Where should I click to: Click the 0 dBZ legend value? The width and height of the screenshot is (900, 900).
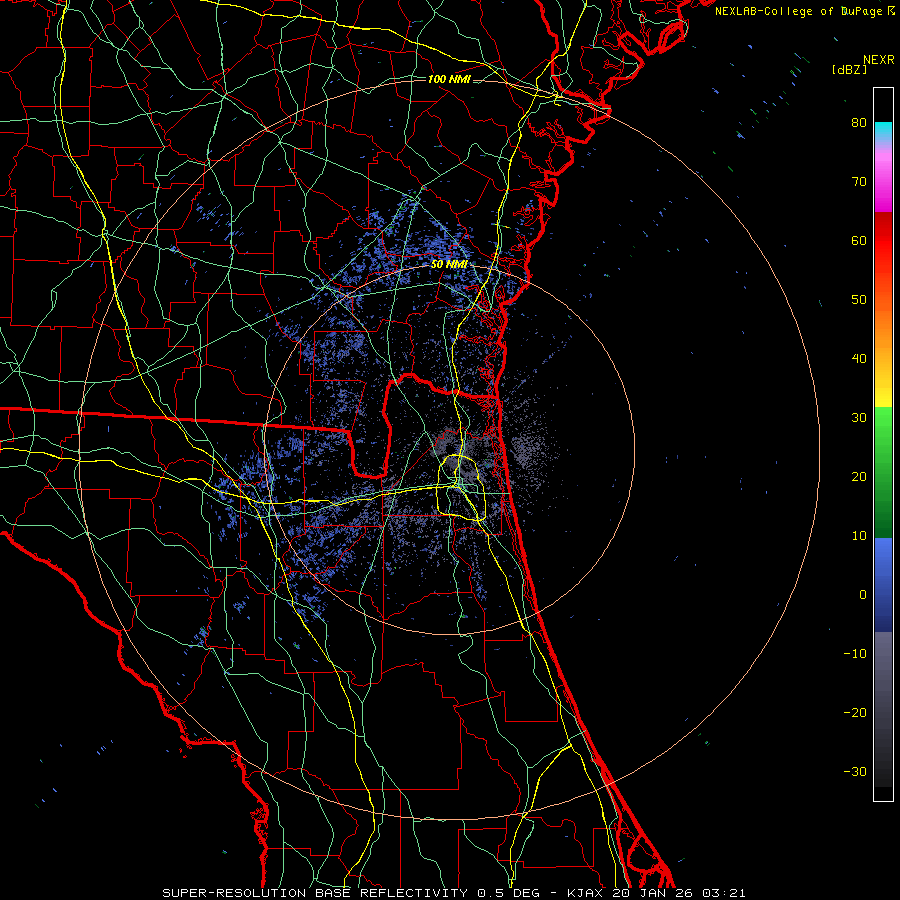863,595
